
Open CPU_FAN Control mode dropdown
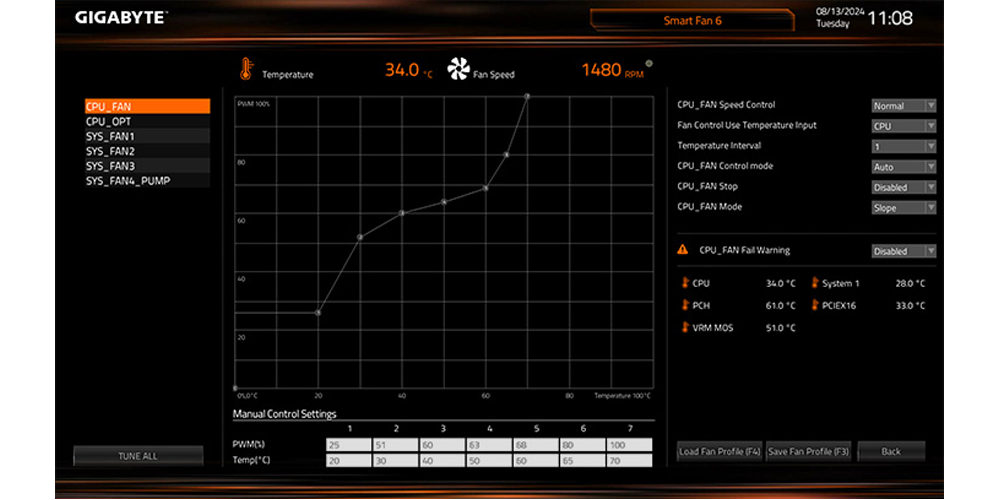[904, 167]
